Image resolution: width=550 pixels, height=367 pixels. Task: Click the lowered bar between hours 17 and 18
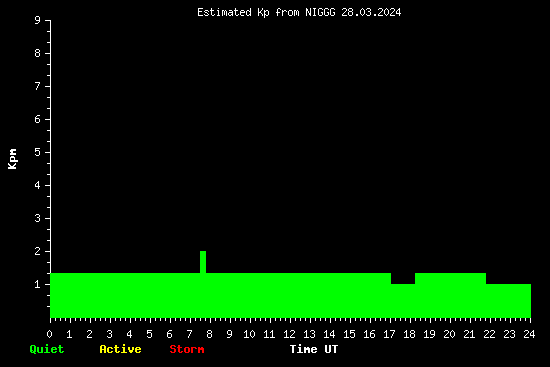click(x=403, y=301)
